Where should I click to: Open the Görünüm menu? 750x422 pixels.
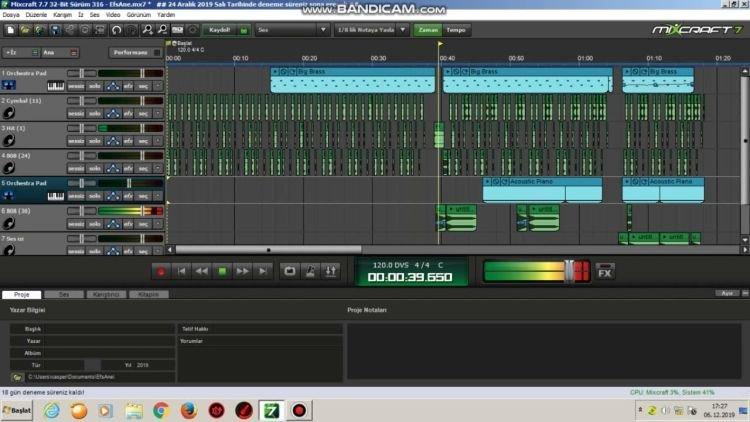[139, 15]
